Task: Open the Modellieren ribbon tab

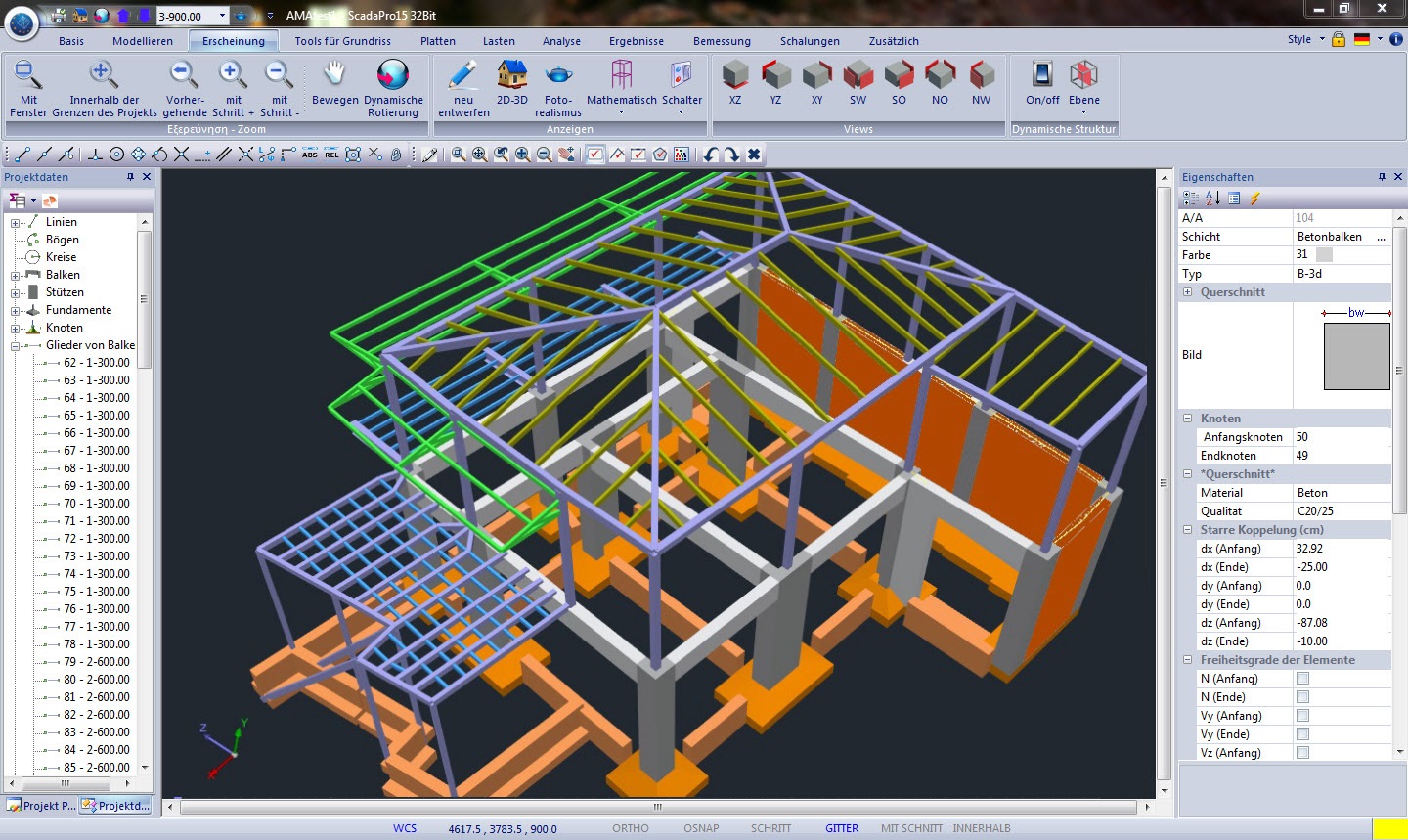Action: click(x=143, y=41)
